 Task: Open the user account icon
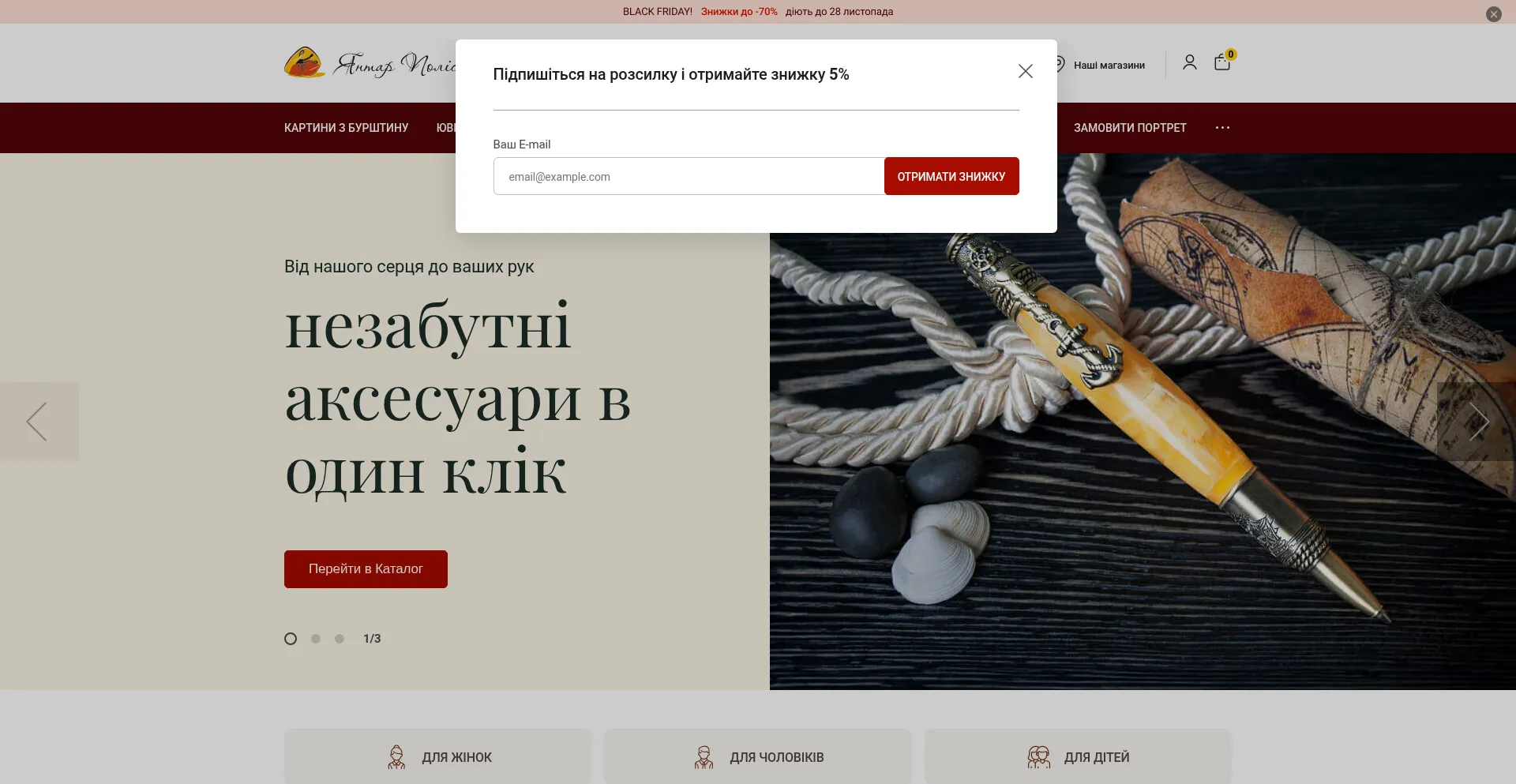pos(1189,62)
